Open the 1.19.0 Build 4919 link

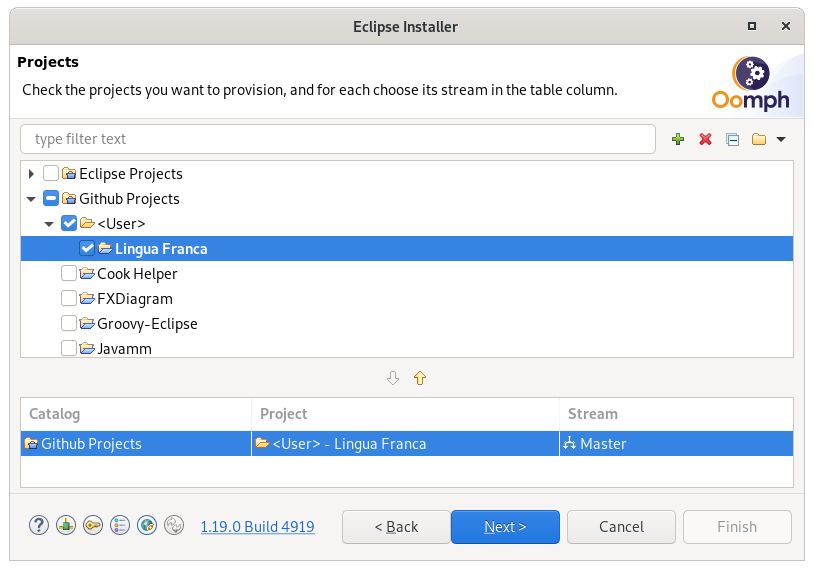(x=257, y=527)
